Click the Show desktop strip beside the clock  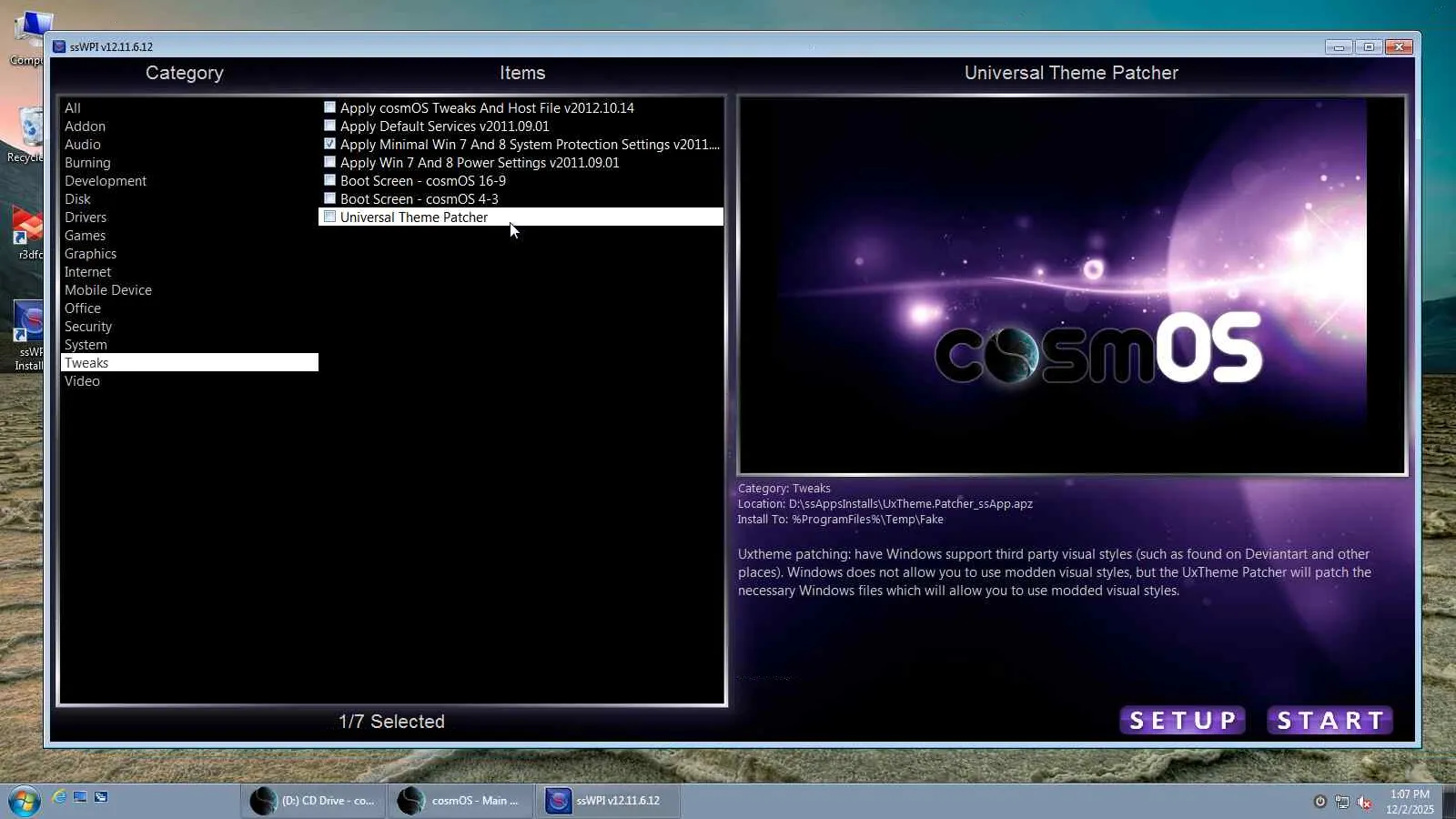[x=1449, y=802]
